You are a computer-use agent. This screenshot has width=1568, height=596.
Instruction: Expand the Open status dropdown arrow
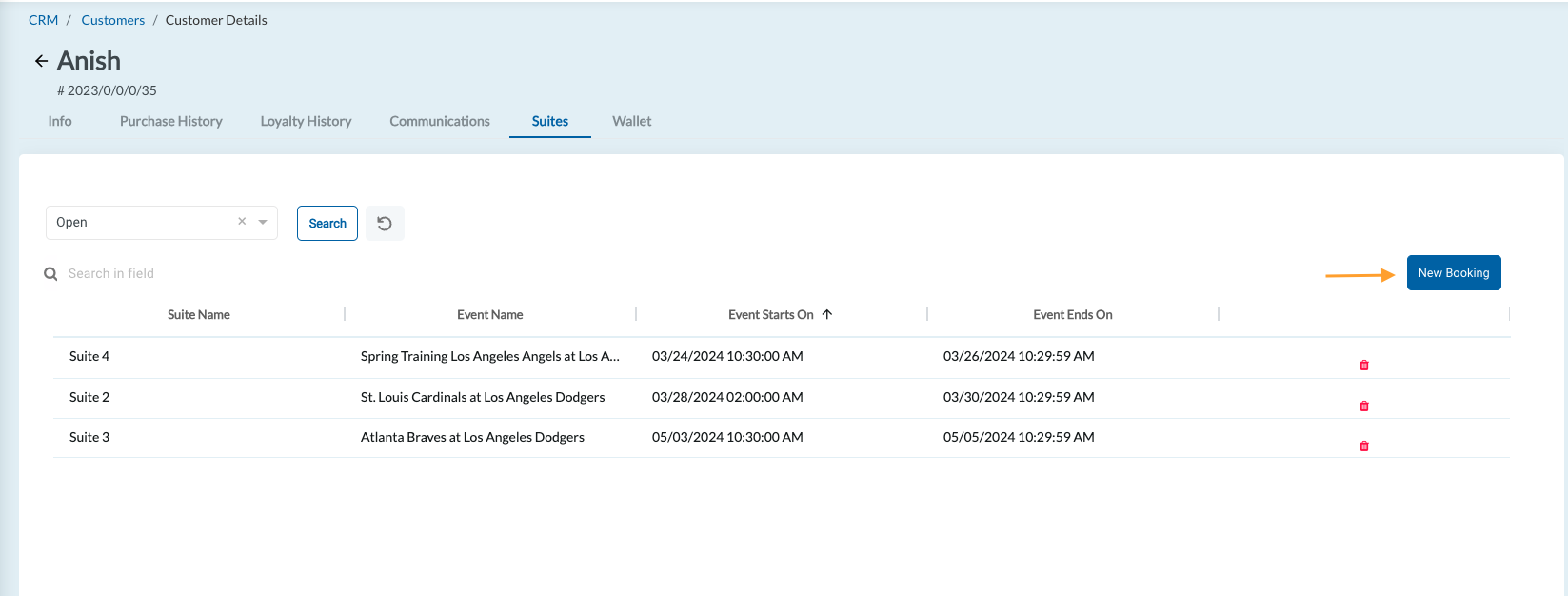[x=263, y=222]
